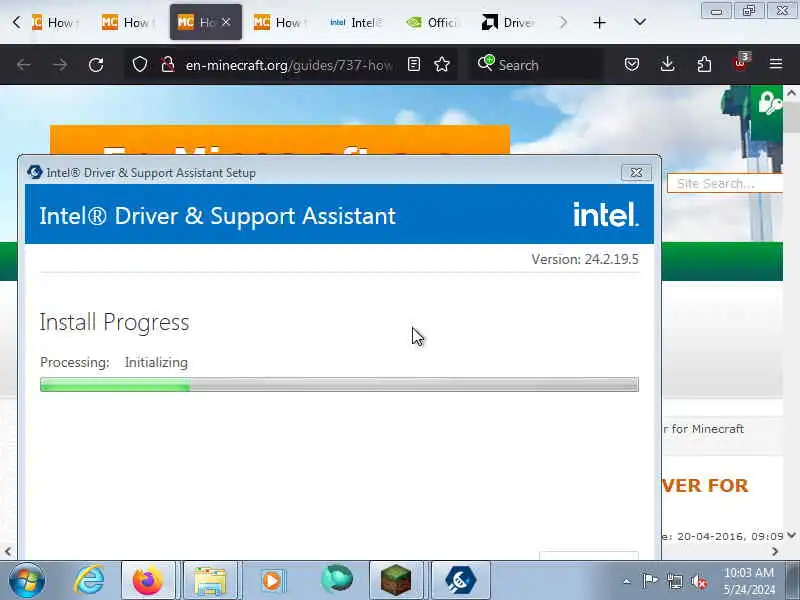Launch Internet Explorer from taskbar
The height and width of the screenshot is (600, 800).
(89, 580)
